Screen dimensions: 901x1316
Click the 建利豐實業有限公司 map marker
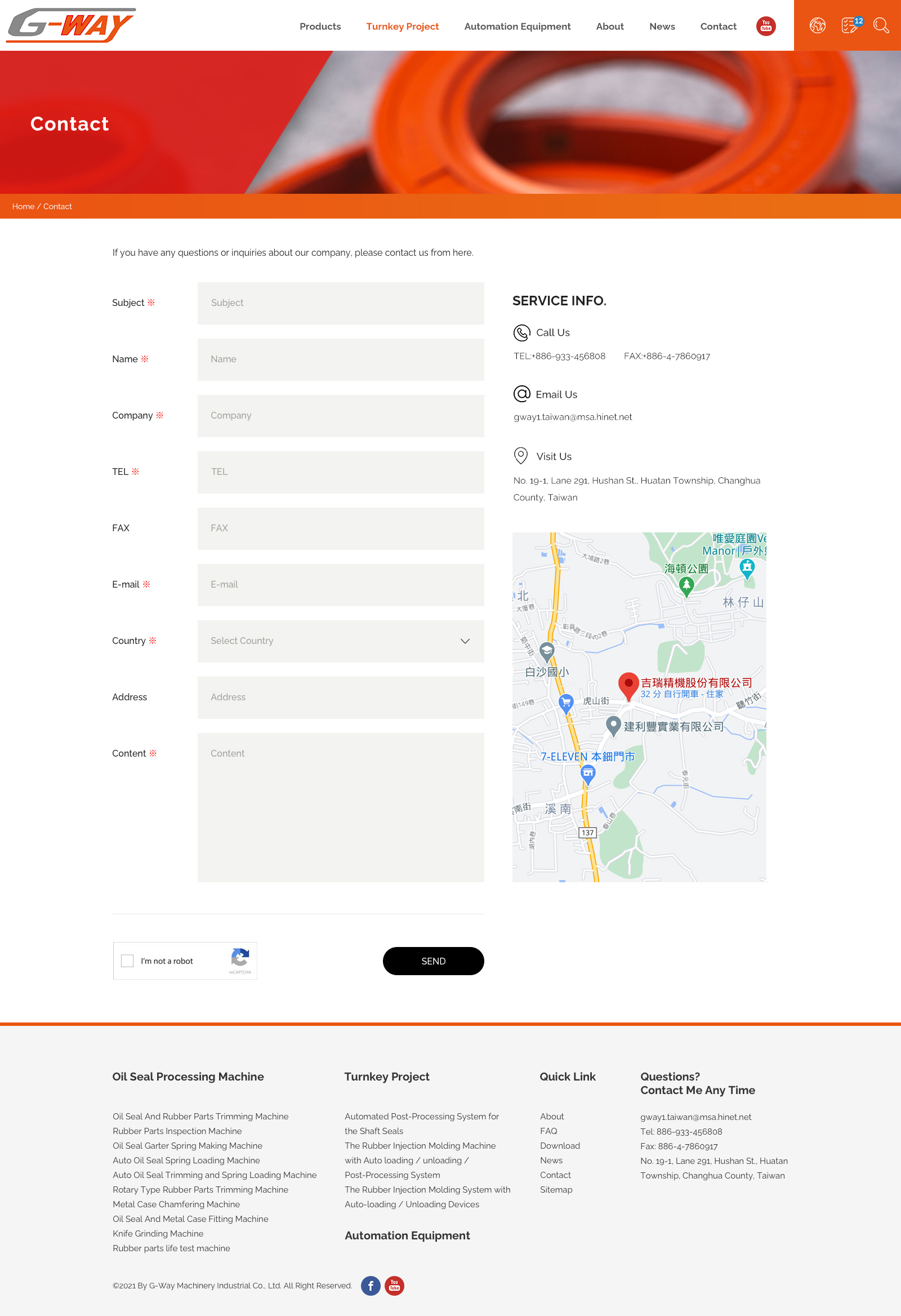coord(613,726)
